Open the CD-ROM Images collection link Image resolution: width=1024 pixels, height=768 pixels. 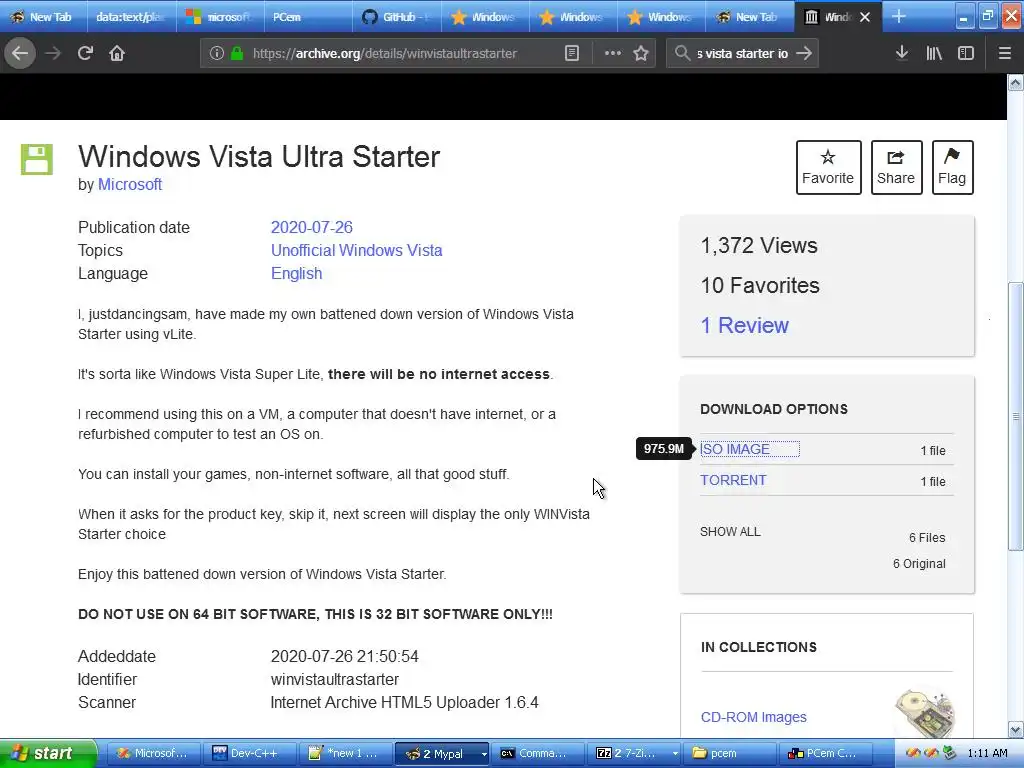(x=754, y=717)
